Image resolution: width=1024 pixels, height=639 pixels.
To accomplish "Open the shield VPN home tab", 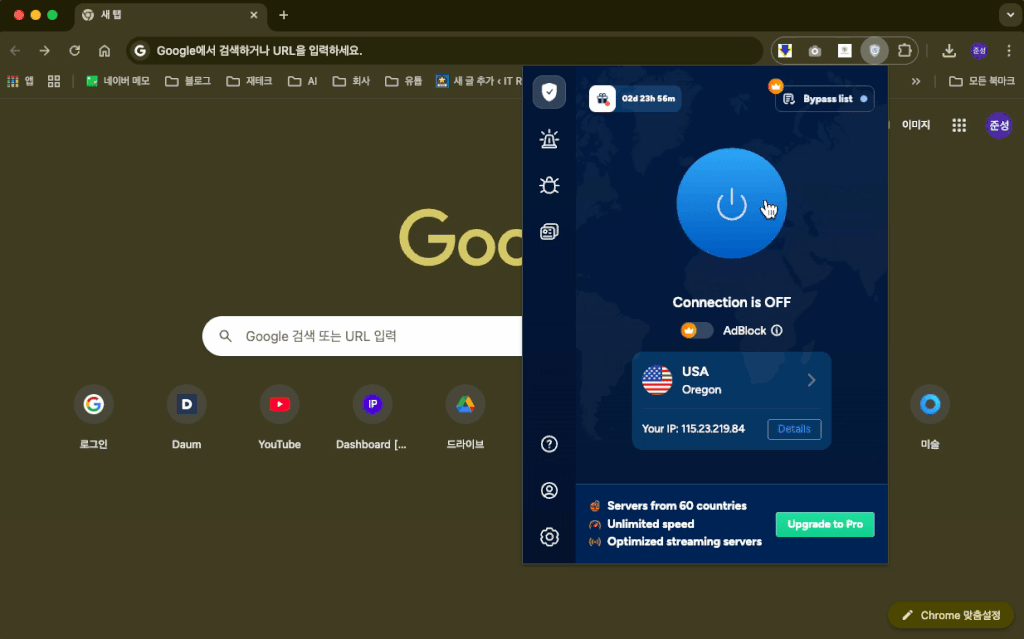I will point(549,93).
